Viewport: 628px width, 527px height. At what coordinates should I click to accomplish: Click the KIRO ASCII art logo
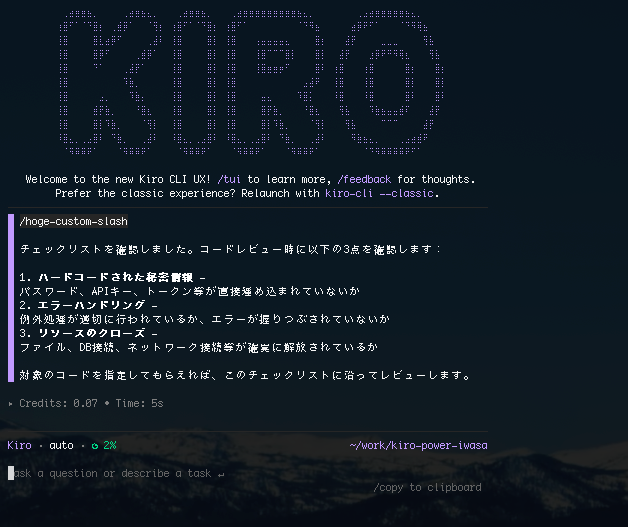[x=251, y=82]
